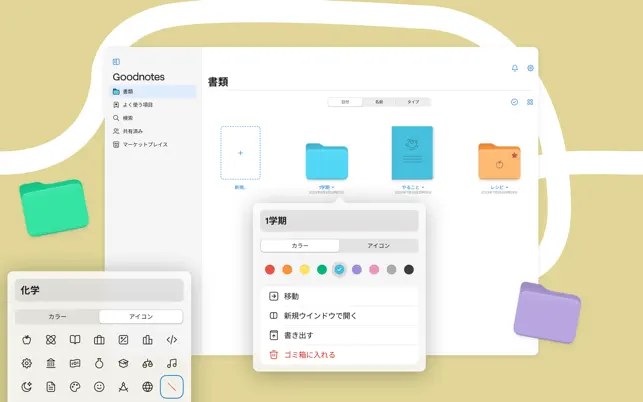Viewport: 643px width, 402px height.
Task: Sort documents by 日付
Action: pyautogui.click(x=345, y=102)
